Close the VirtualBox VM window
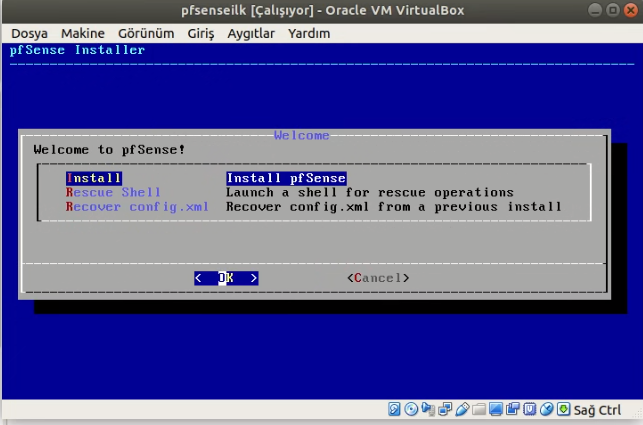 click(x=631, y=10)
